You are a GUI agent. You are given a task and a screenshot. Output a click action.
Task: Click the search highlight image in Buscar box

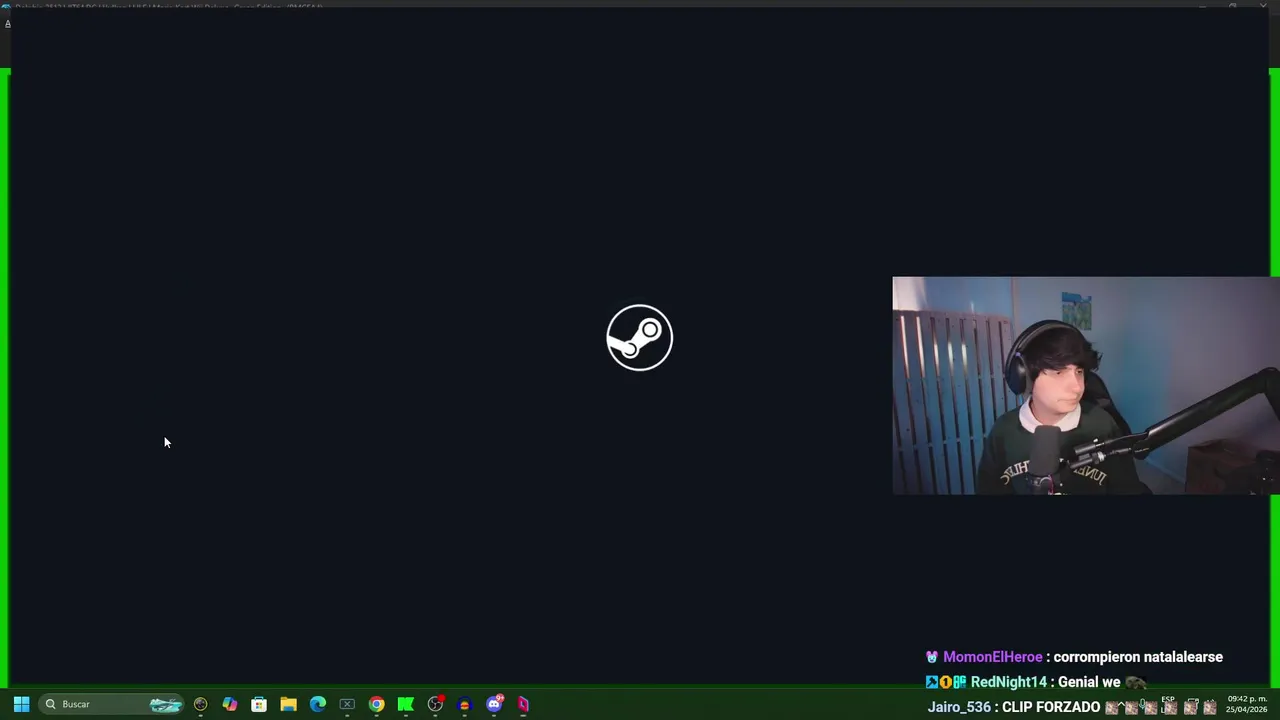click(166, 705)
